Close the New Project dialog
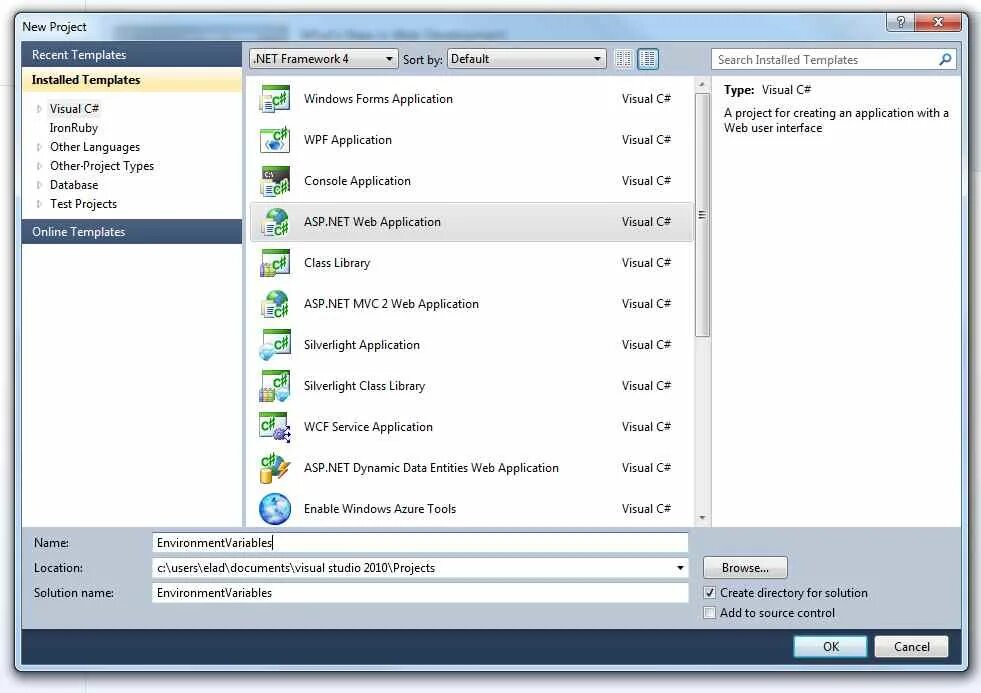This screenshot has width=981, height=693. [937, 23]
